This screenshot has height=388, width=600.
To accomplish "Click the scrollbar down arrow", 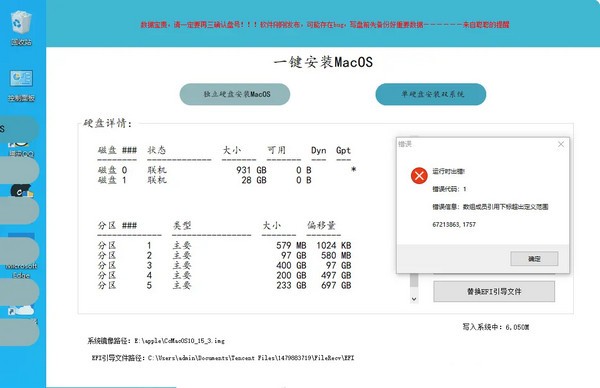I will tap(414, 299).
